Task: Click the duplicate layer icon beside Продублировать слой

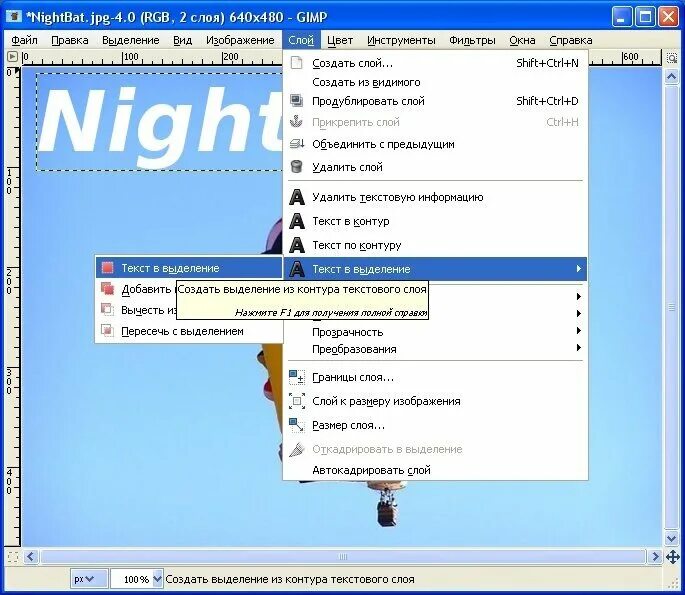Action: pos(297,101)
